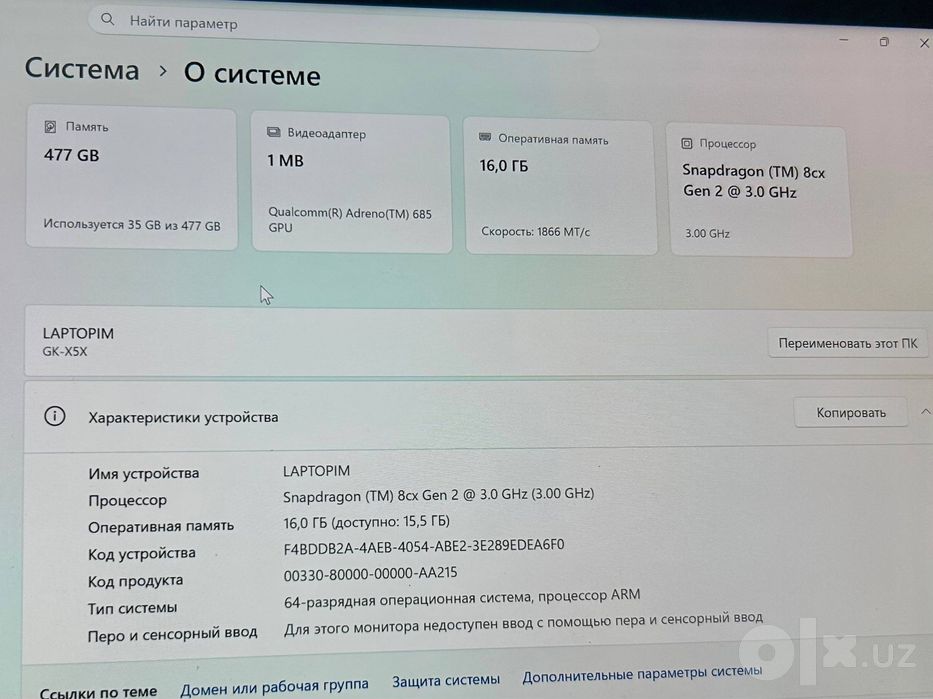The width and height of the screenshot is (933, 699).
Task: Click the 'Копировать' button
Action: [x=851, y=412]
